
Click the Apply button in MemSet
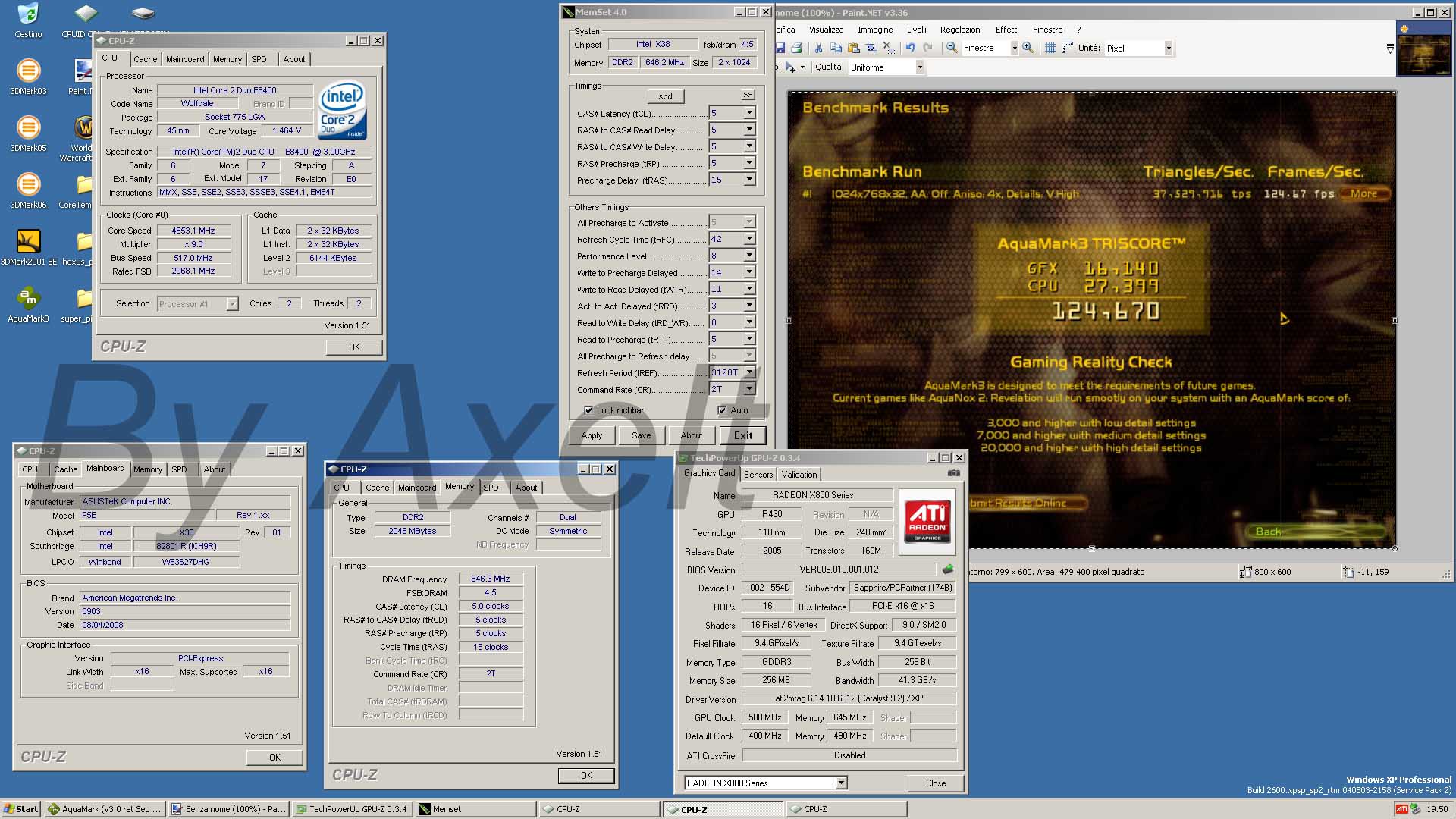coord(591,435)
